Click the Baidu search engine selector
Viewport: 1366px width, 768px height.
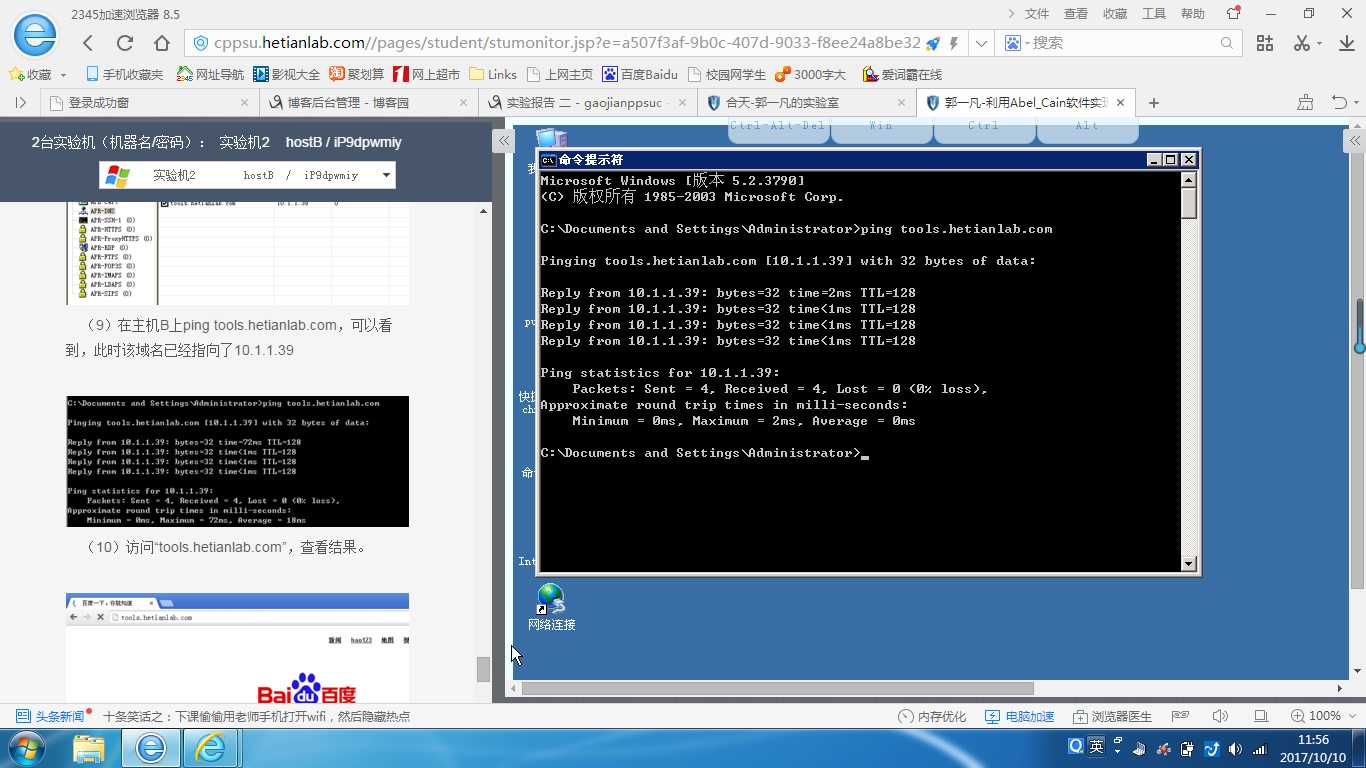(1017, 43)
